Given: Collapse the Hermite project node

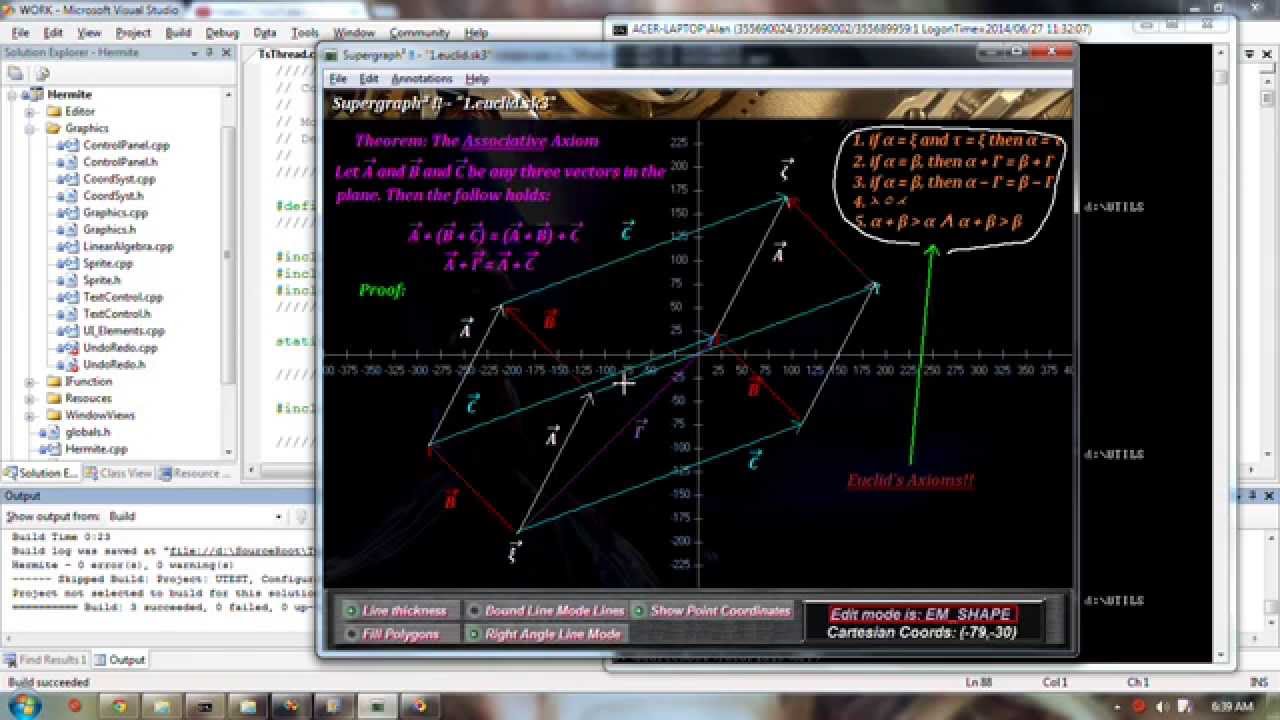Looking at the screenshot, I should coord(12,95).
